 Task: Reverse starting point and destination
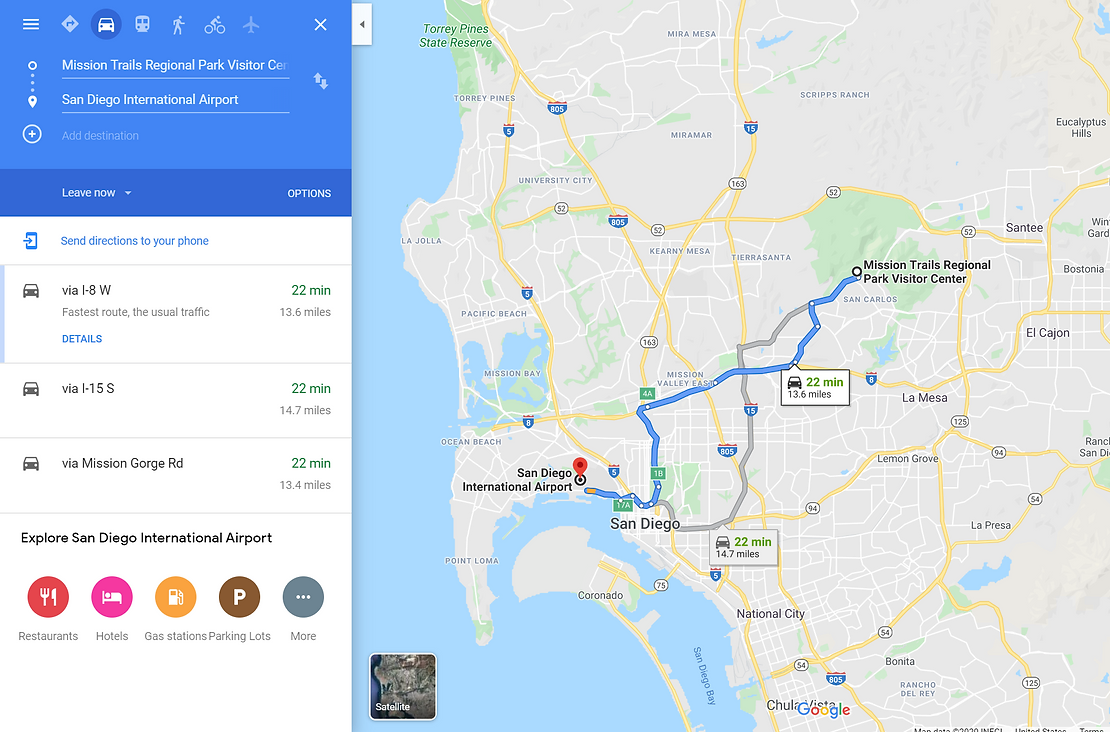pyautogui.click(x=321, y=81)
